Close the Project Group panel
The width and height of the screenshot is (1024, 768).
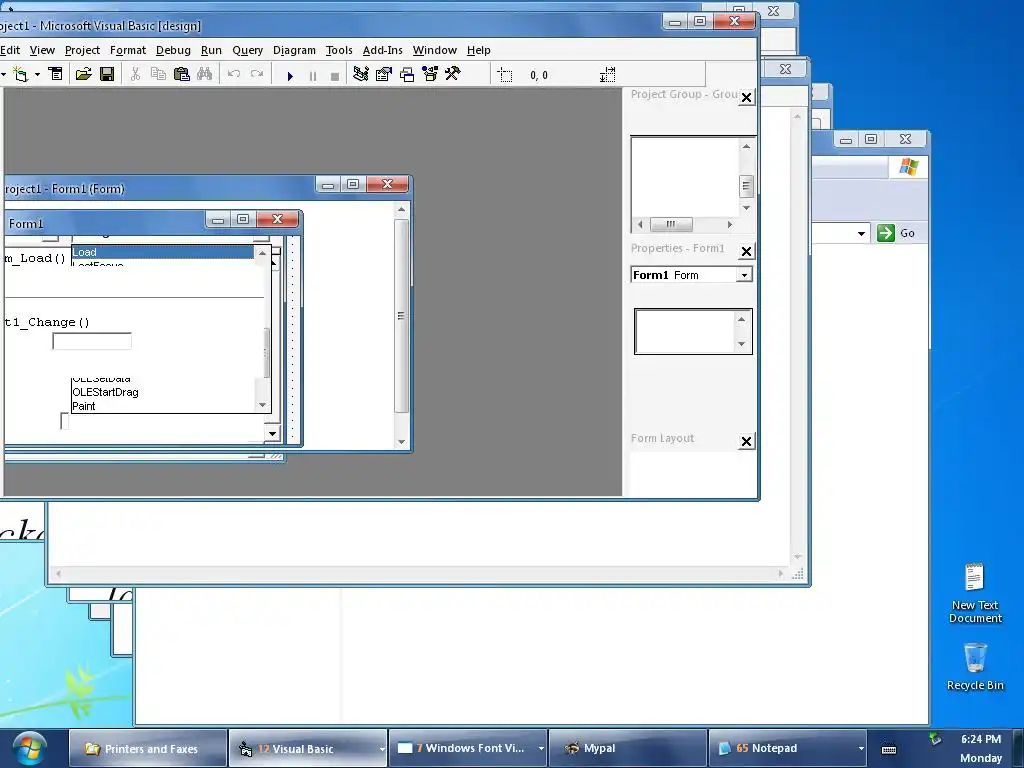coord(746,97)
